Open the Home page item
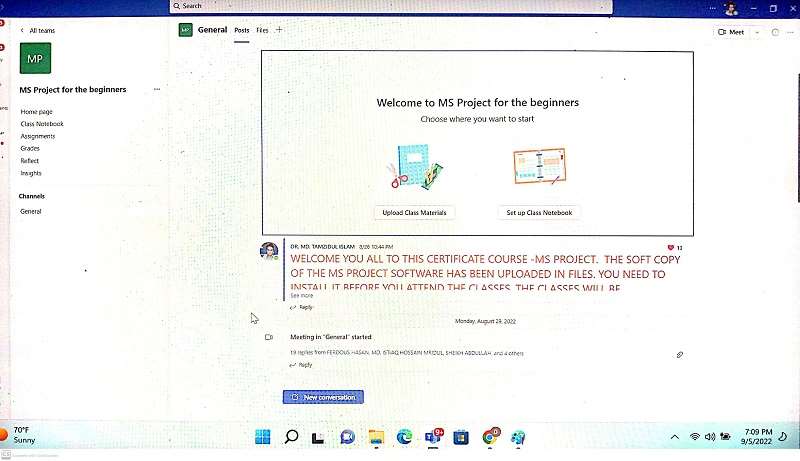 (x=36, y=112)
